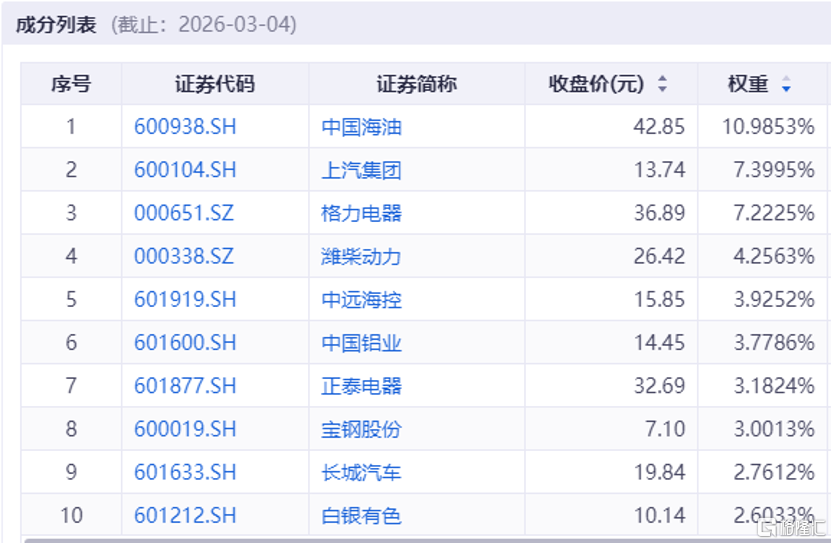Click the 证券代码 column header
Screen dimensions: 832x544
[x=215, y=84]
